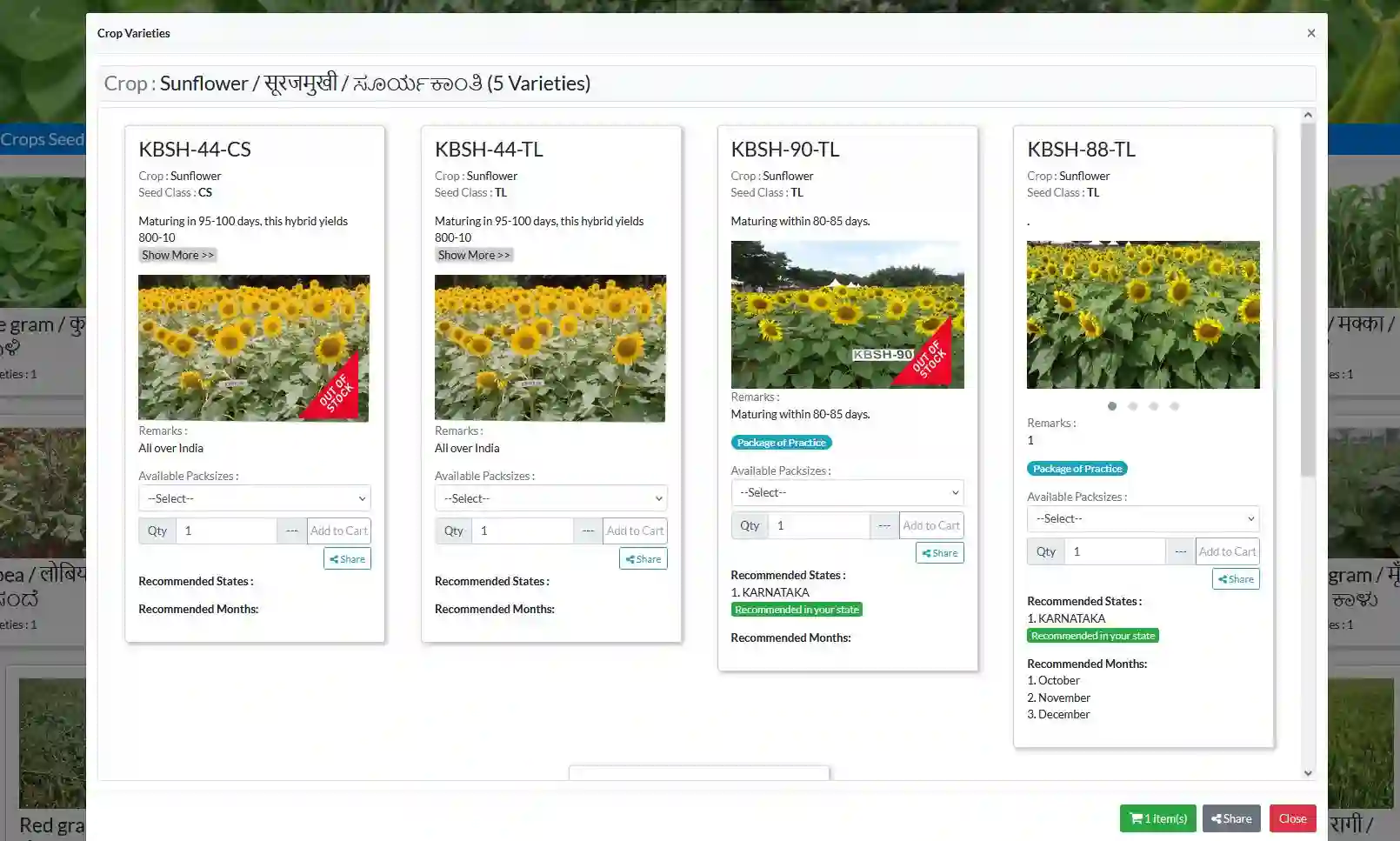Click the KBSH-44-CS variety title
This screenshot has width=1400, height=841.
coord(195,149)
